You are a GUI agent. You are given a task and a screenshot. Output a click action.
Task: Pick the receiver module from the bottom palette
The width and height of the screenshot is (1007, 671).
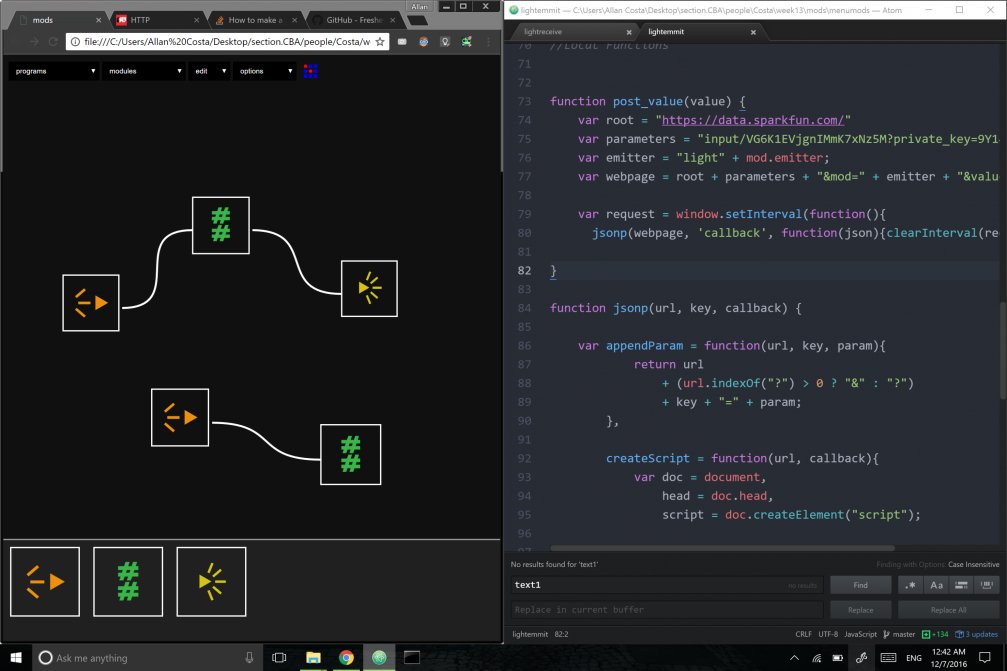point(211,581)
